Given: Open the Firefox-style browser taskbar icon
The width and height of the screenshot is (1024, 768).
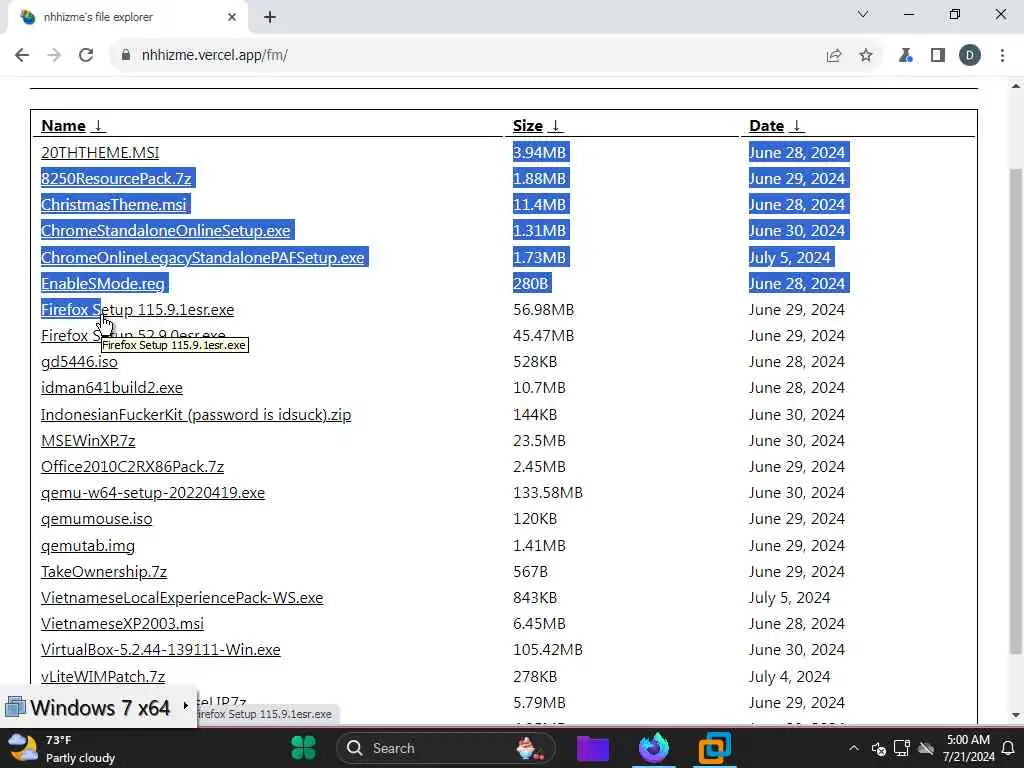Looking at the screenshot, I should (654, 748).
